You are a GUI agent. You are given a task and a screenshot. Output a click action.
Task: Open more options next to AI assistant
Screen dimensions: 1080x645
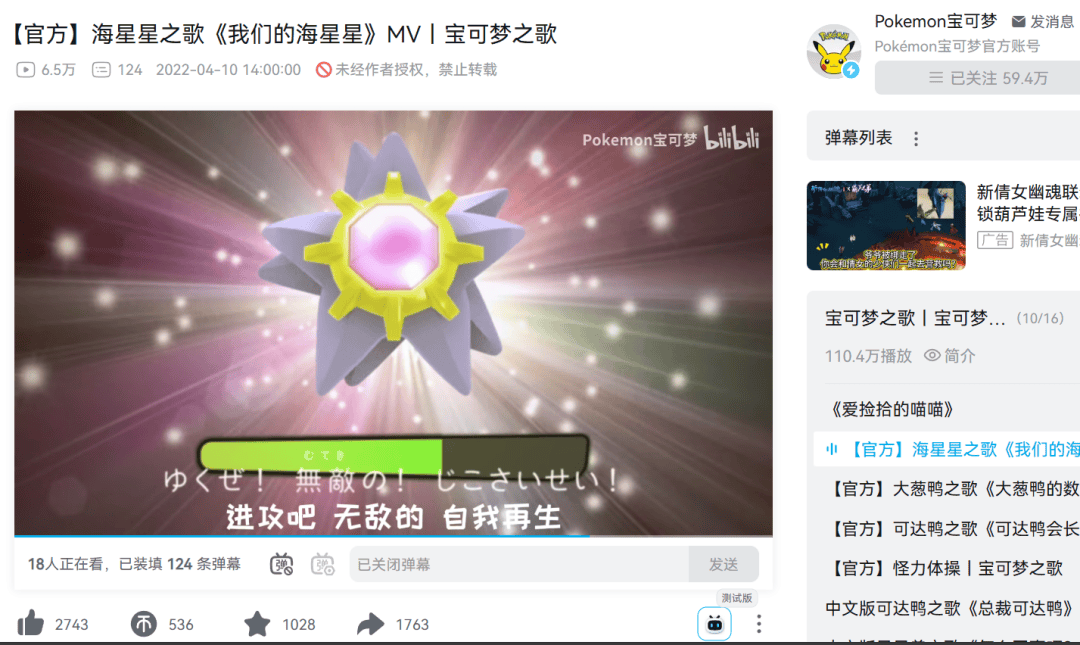[758, 624]
